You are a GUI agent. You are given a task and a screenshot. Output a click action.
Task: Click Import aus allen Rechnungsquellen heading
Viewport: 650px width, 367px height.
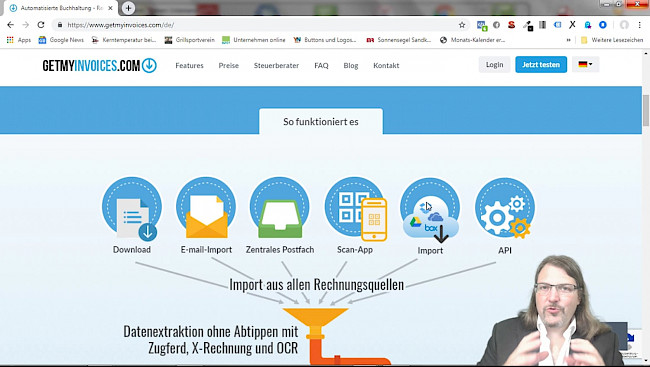point(316,284)
